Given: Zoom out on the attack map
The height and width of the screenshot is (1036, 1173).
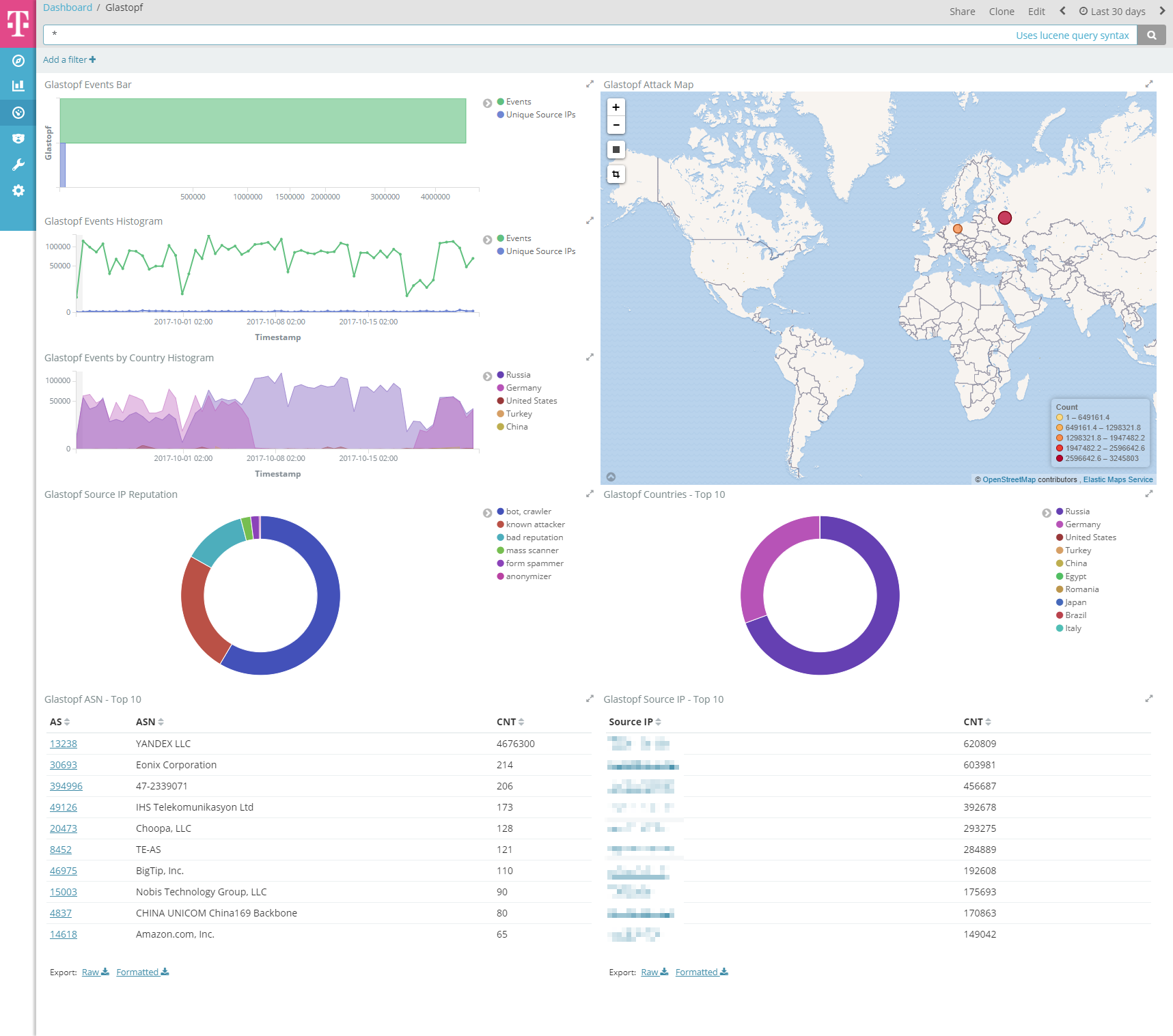Looking at the screenshot, I should click(616, 125).
